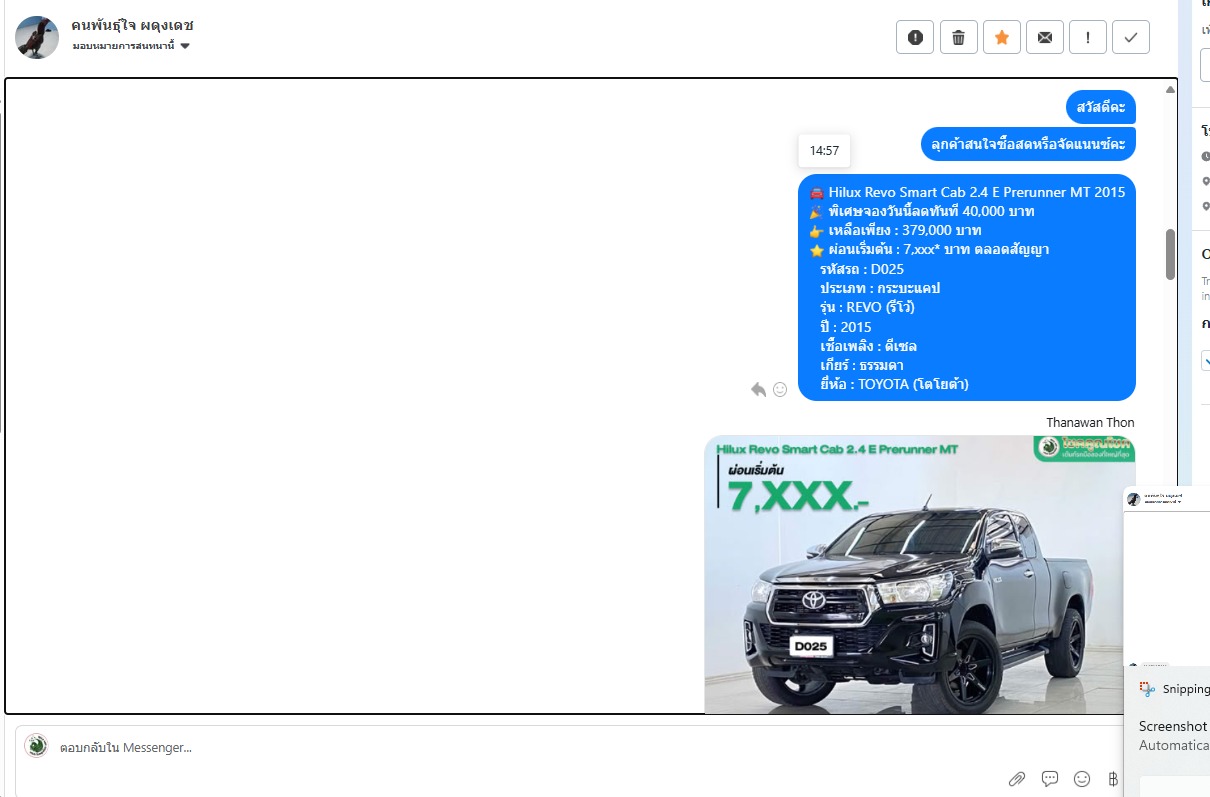Viewport: 1210px width, 797px height.
Task: Mark conversation as spam with octagon icon
Action: click(x=915, y=37)
